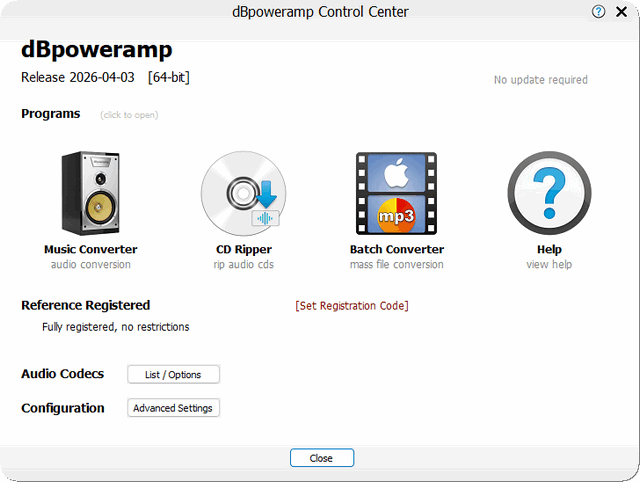
Task: Click the small help icon in title bar
Action: (599, 12)
